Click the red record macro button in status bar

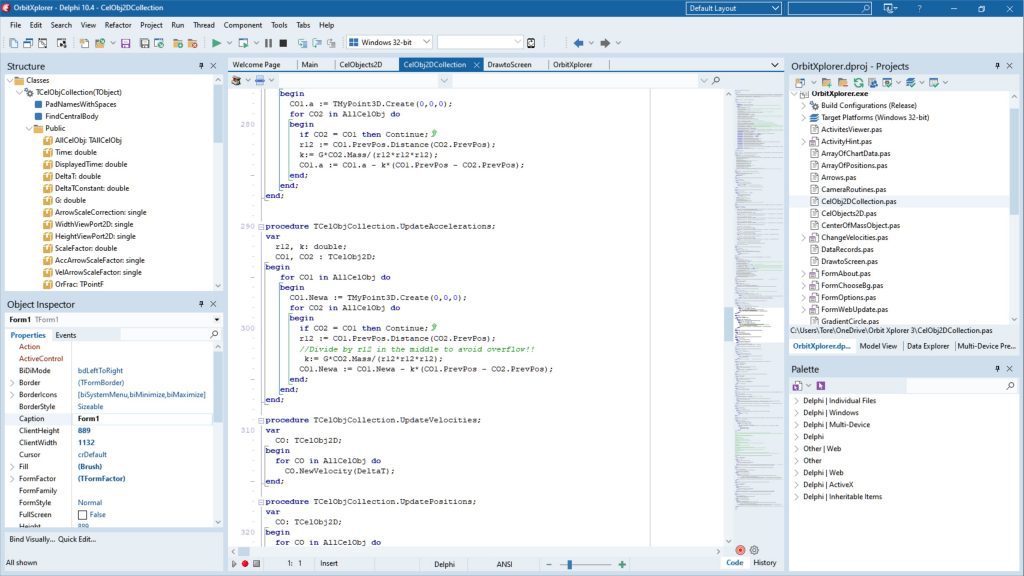pyautogui.click(x=245, y=564)
